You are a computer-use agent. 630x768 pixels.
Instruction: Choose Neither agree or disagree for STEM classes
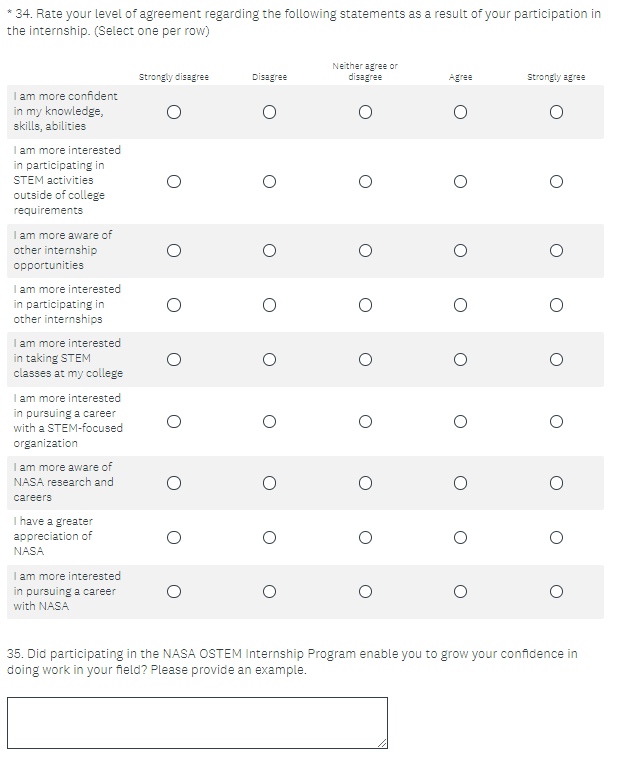click(x=365, y=359)
